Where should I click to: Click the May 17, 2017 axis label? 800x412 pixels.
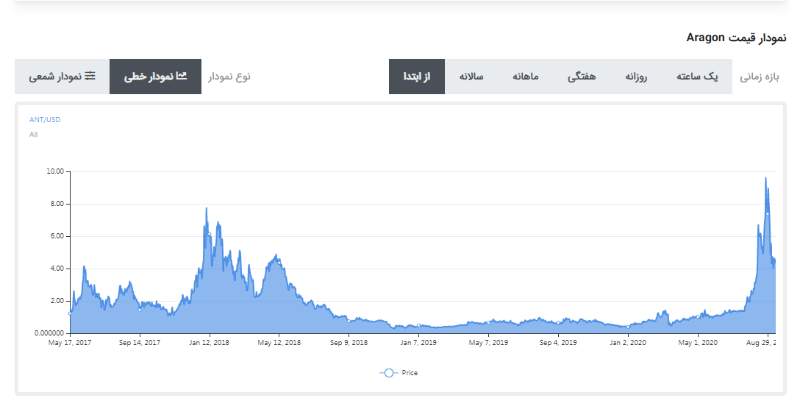coord(69,343)
